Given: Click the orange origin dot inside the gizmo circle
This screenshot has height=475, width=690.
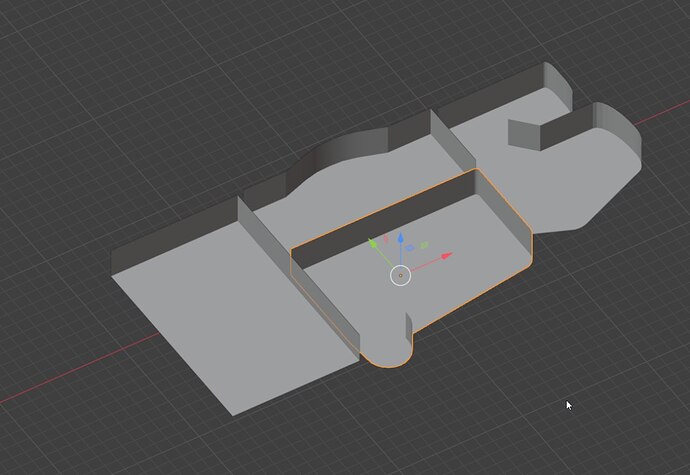Looking at the screenshot, I should 400,276.
